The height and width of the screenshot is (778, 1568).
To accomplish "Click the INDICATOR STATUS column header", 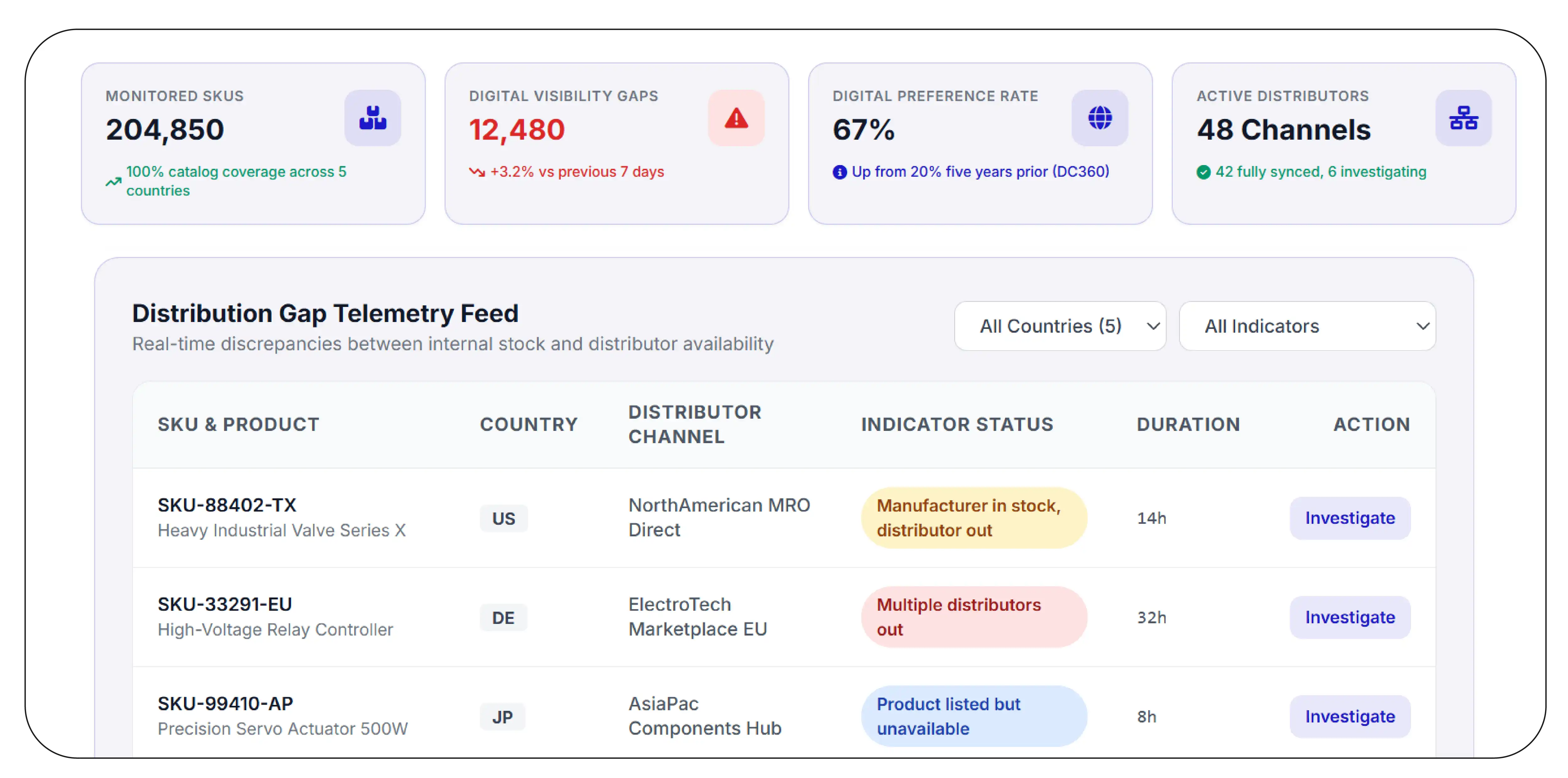I will [x=957, y=424].
